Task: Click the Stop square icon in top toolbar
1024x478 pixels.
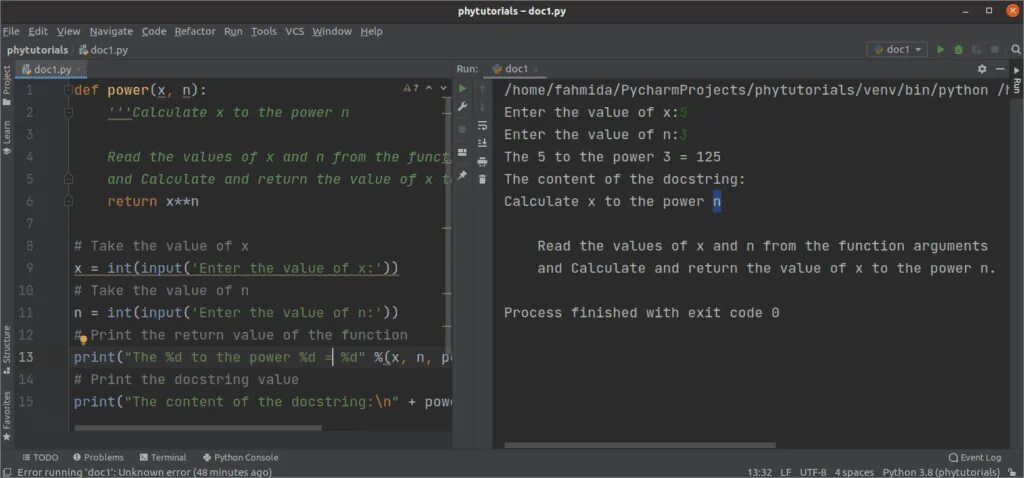Action: pyautogui.click(x=995, y=50)
